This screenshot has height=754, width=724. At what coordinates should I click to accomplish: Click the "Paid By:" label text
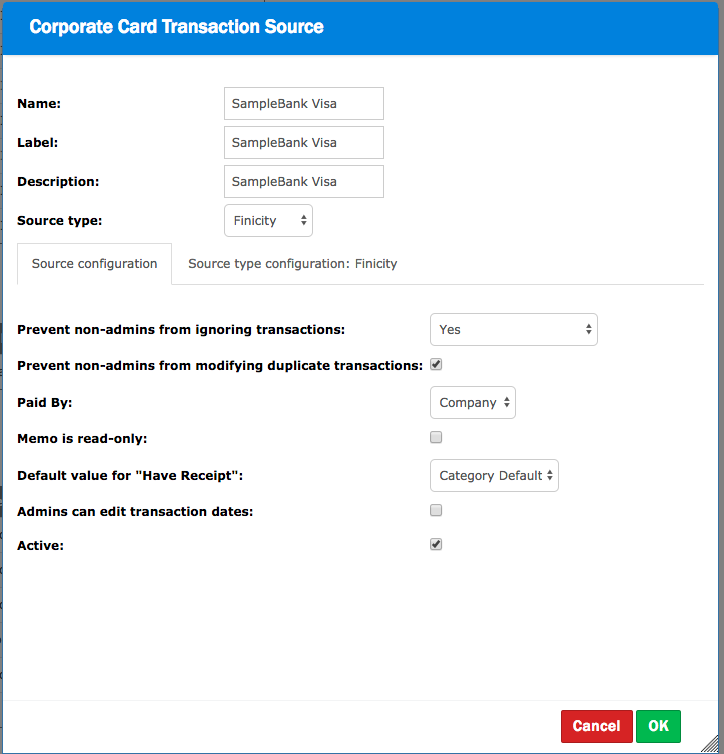(x=45, y=403)
